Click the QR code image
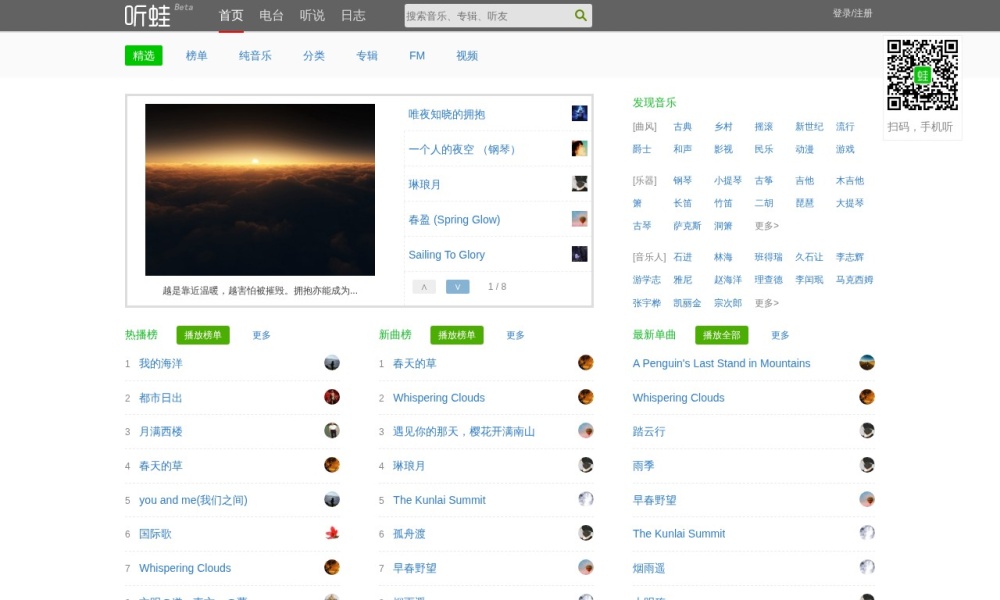The height and width of the screenshot is (600, 1000). 922,75
